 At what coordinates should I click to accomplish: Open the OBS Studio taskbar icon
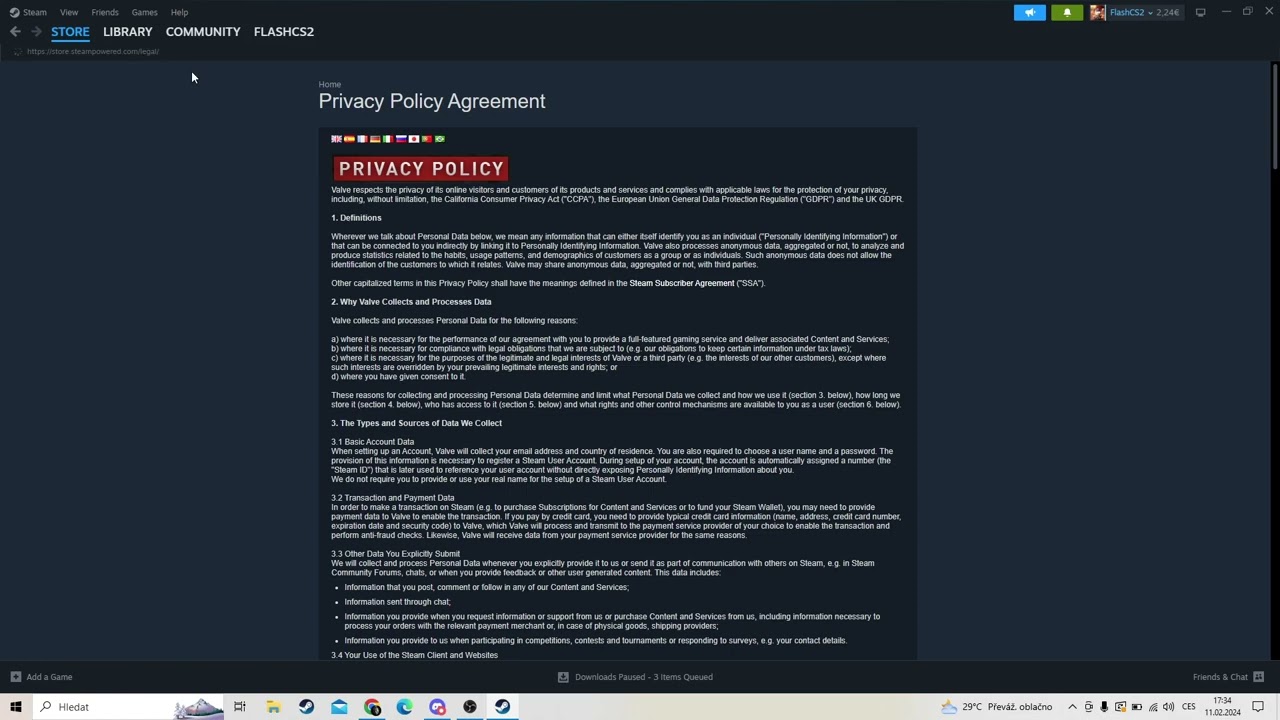(470, 707)
